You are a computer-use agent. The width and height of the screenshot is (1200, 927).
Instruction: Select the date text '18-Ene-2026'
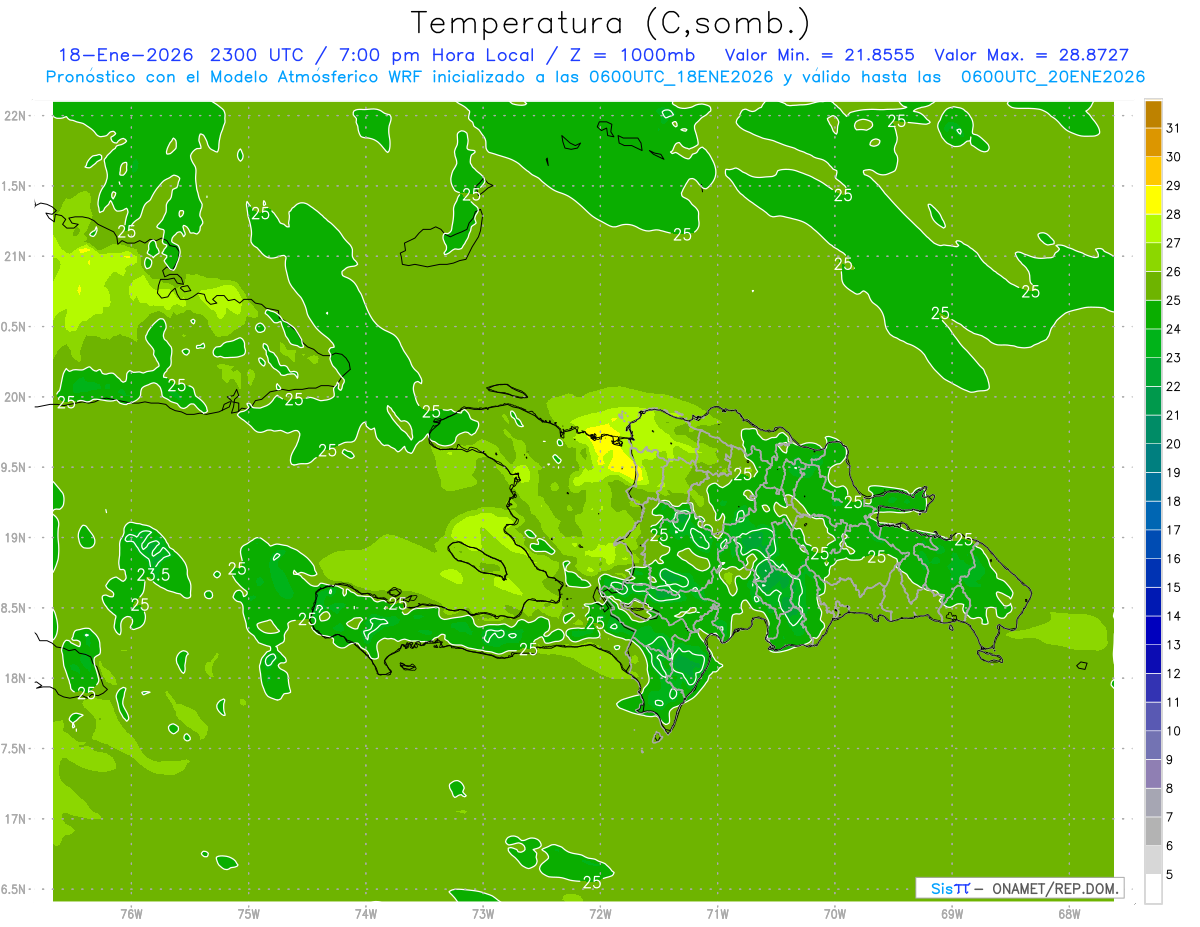(x=124, y=55)
